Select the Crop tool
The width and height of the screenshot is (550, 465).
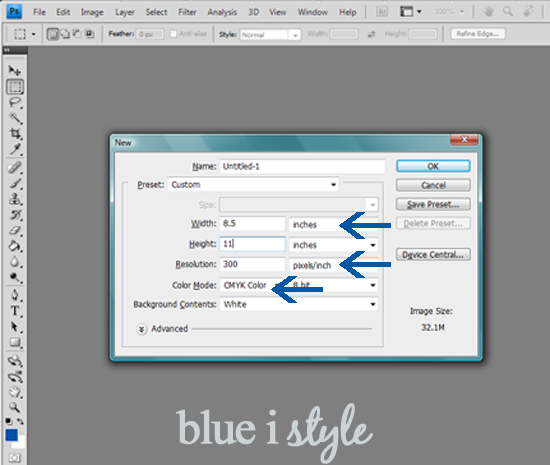pyautogui.click(x=15, y=134)
